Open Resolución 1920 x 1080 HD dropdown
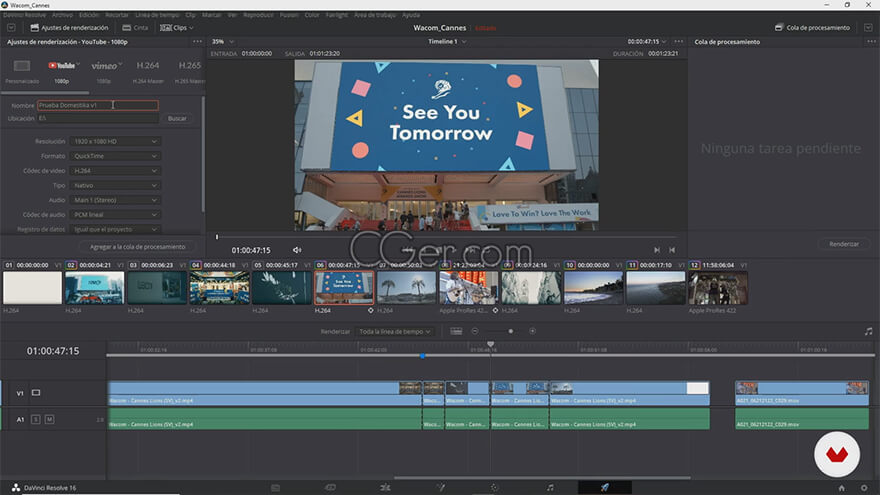Screen dimensions: 880x495 [x=115, y=141]
